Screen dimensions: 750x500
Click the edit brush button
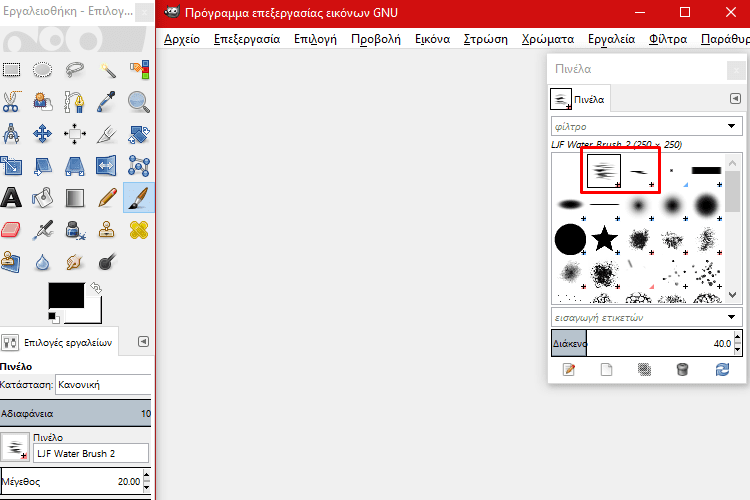pos(569,369)
